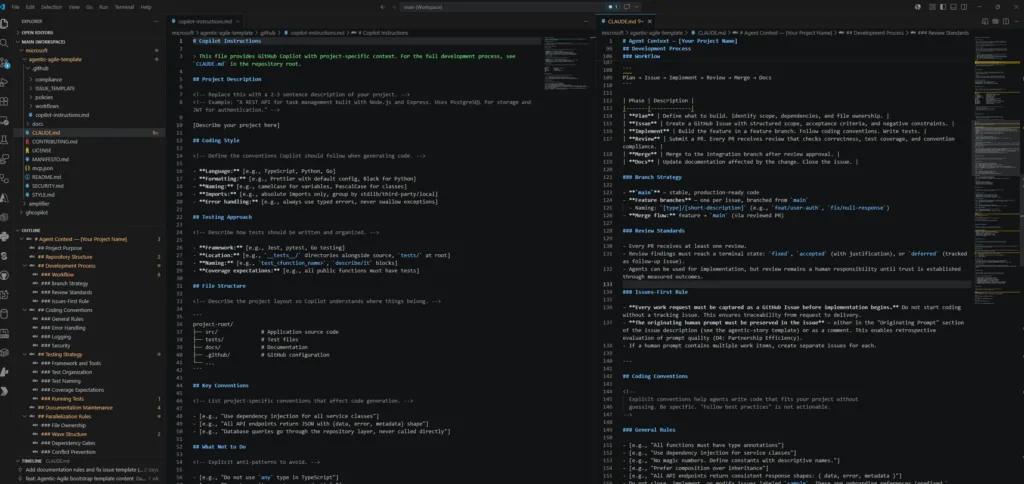The width and height of the screenshot is (1024, 484).
Task: Click the Copilot icon in title bar right
Action: coord(918,7)
